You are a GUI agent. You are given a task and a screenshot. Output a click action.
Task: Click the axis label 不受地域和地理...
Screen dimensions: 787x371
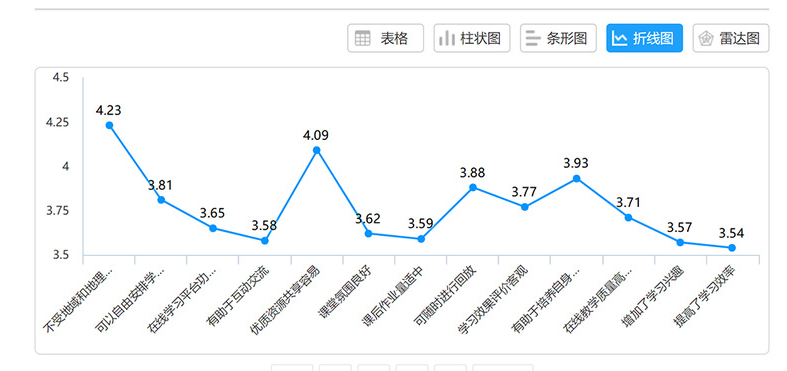(x=78, y=300)
